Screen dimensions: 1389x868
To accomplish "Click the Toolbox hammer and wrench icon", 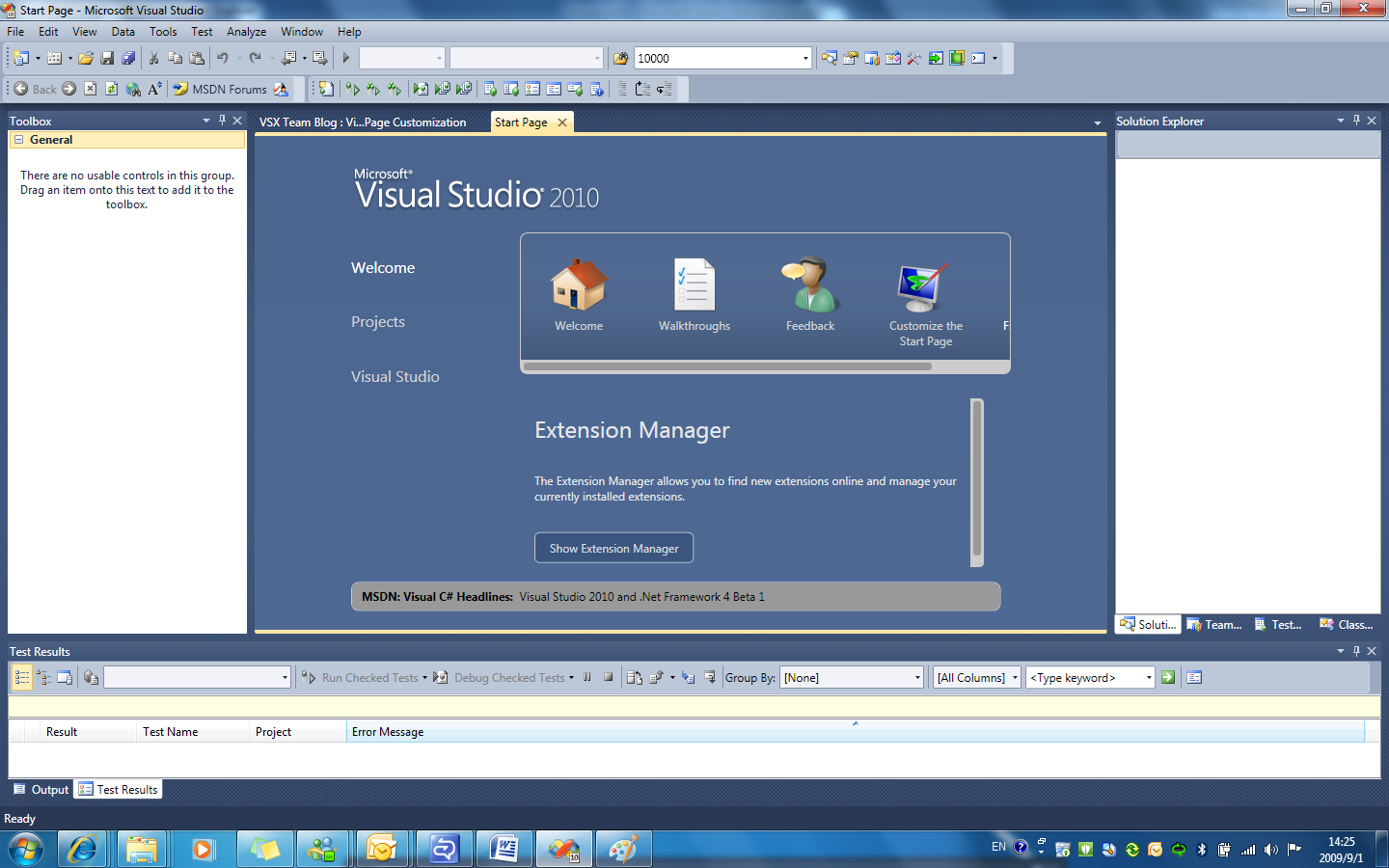I will point(914,58).
